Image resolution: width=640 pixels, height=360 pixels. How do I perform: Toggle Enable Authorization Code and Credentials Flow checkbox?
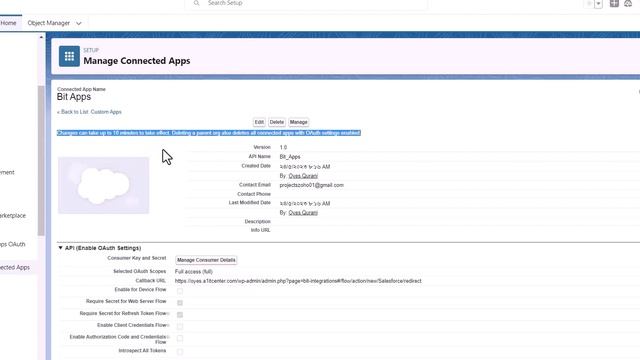coord(180,338)
